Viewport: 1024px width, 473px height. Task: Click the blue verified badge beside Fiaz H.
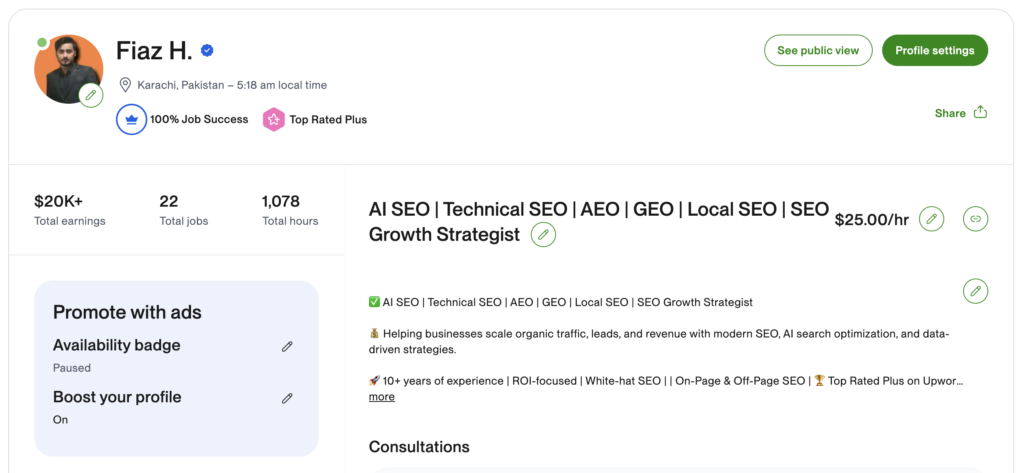click(x=207, y=50)
